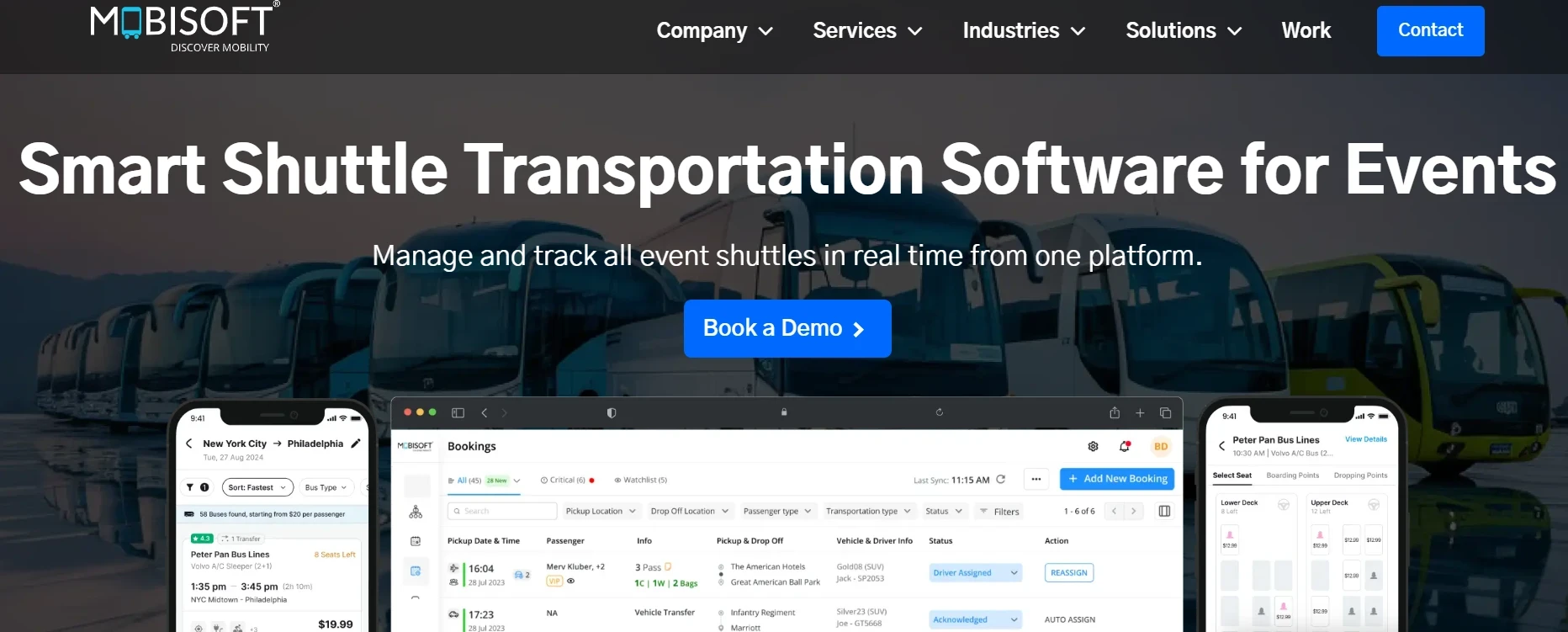
Task: Click the bookings Search field
Action: point(502,511)
